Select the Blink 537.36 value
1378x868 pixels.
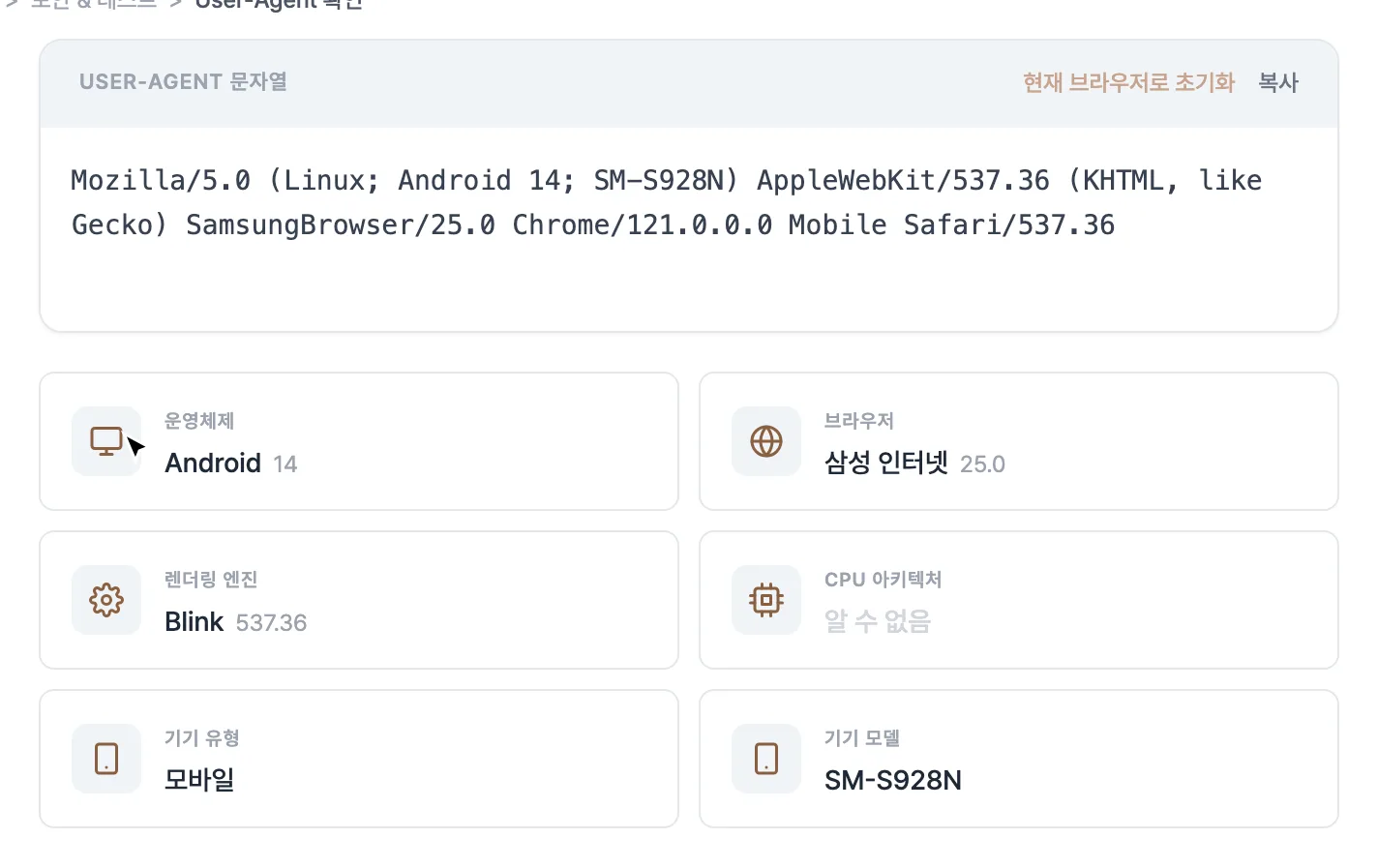point(235,622)
